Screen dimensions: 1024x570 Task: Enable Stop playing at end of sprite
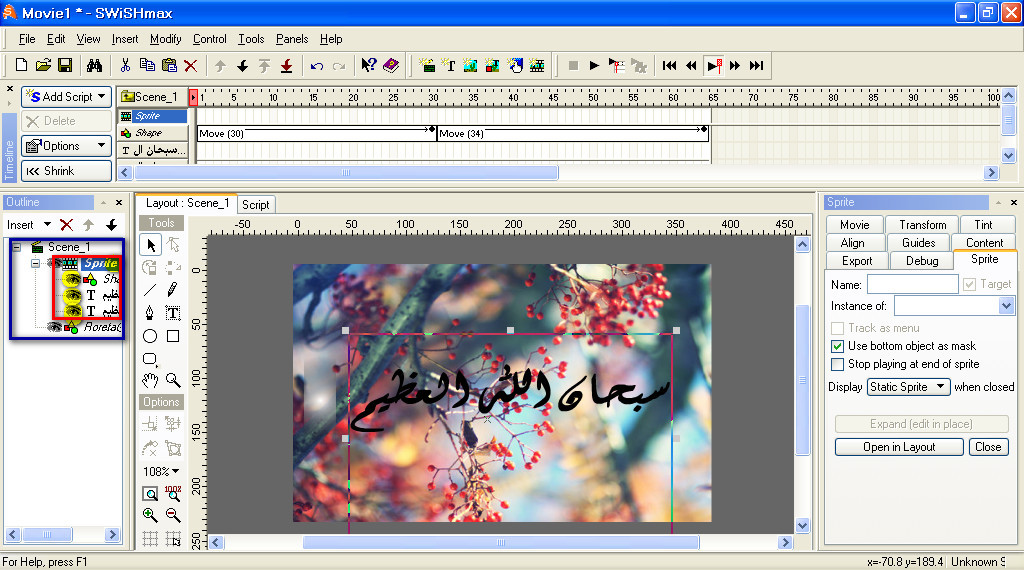click(x=838, y=364)
